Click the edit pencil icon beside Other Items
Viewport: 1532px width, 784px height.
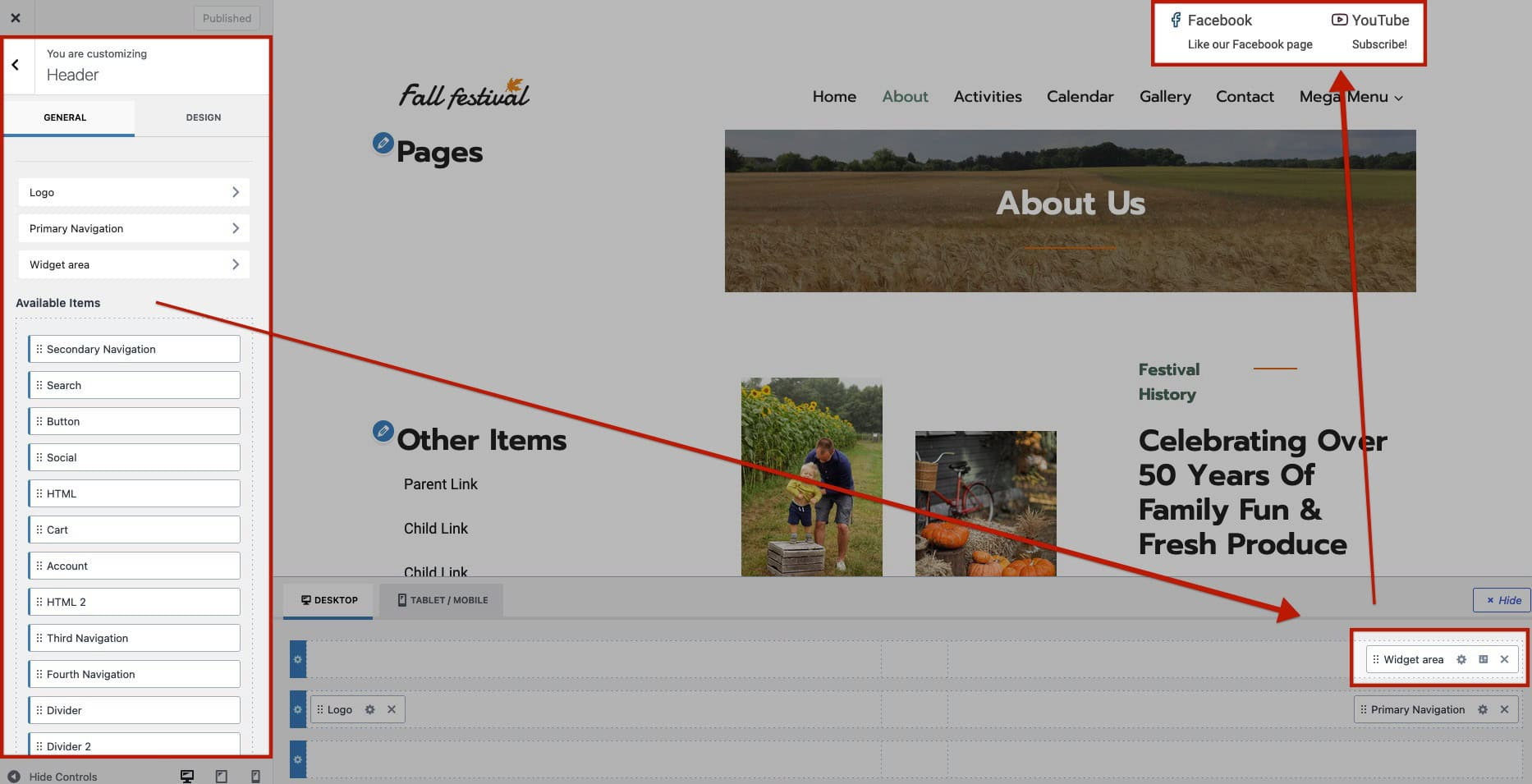[383, 430]
